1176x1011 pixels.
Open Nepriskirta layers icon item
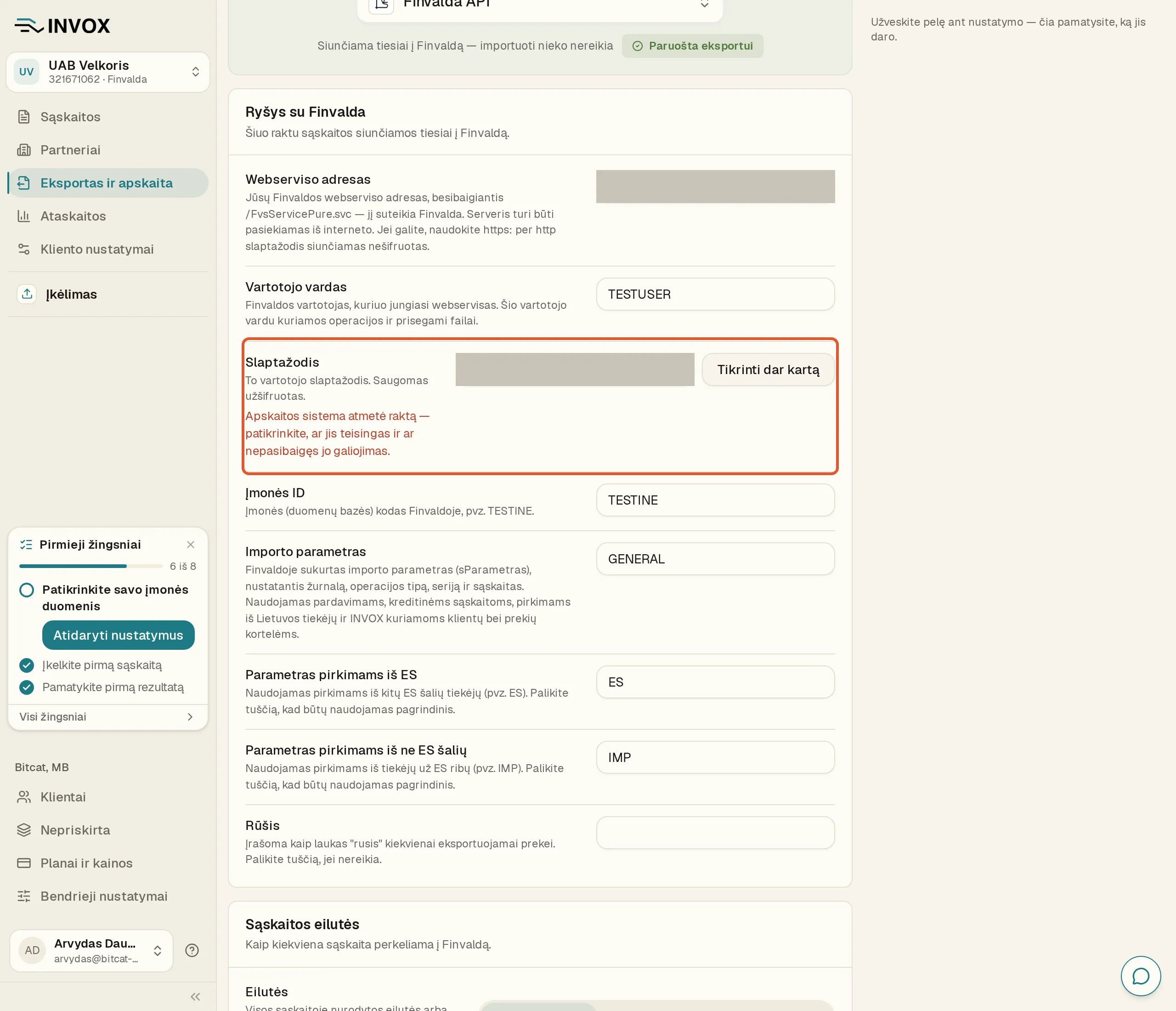click(23, 830)
